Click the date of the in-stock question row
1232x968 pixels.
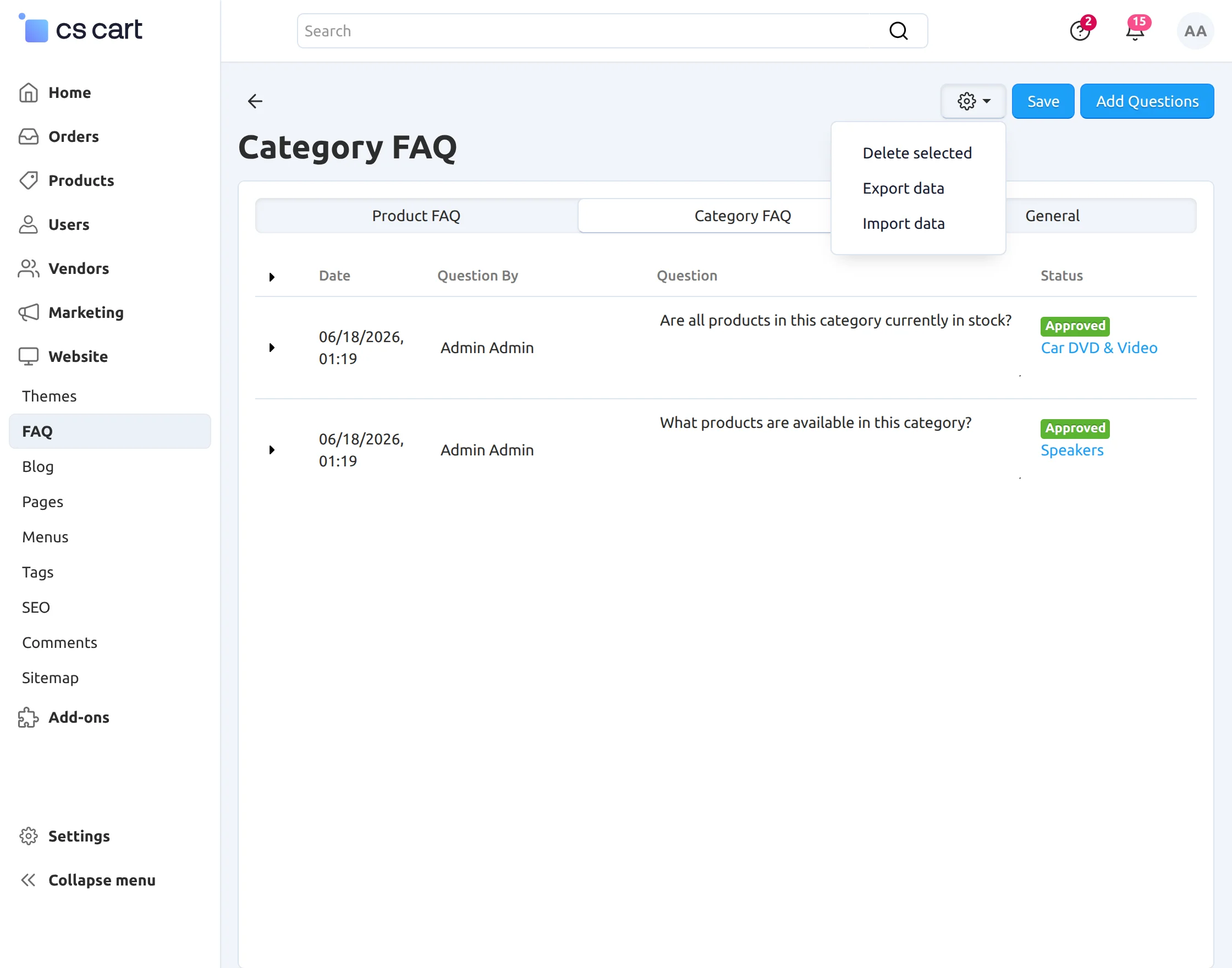pyautogui.click(x=361, y=348)
